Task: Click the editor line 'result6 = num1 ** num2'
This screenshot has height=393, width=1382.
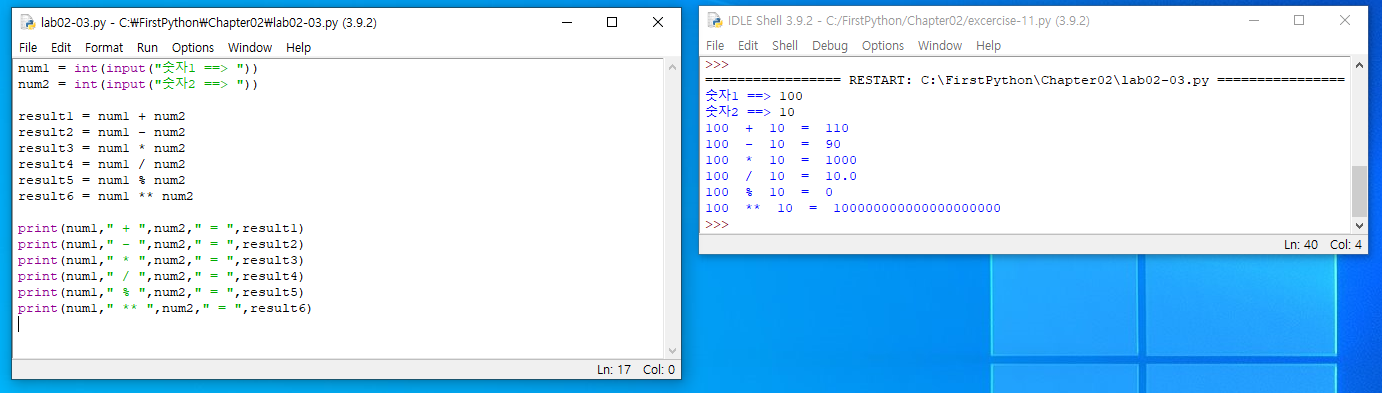Action: [105, 196]
